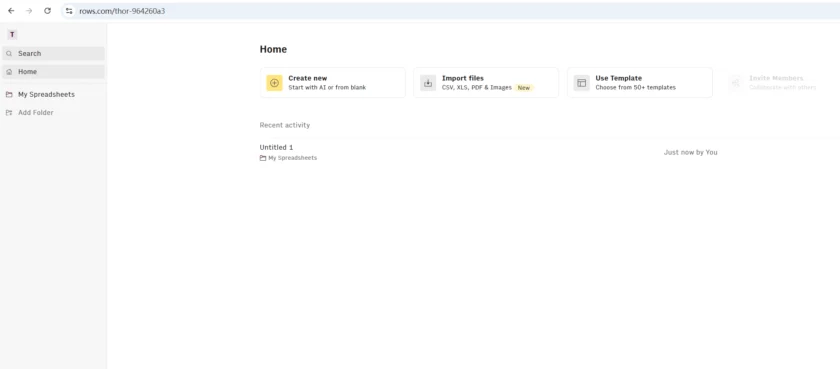Screen dimensions: 840x369
Task: Click the Recent activity label
Action: (x=284, y=125)
